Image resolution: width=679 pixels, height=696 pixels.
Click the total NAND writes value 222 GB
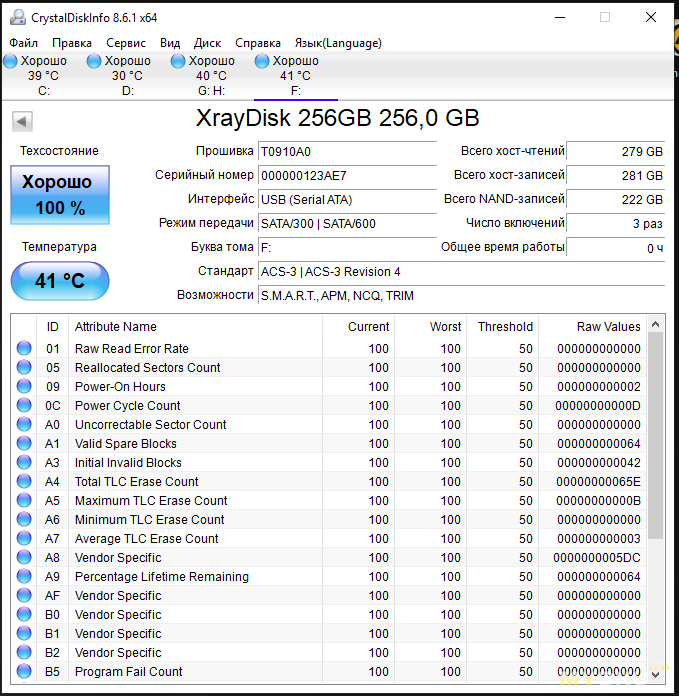[x=616, y=199]
